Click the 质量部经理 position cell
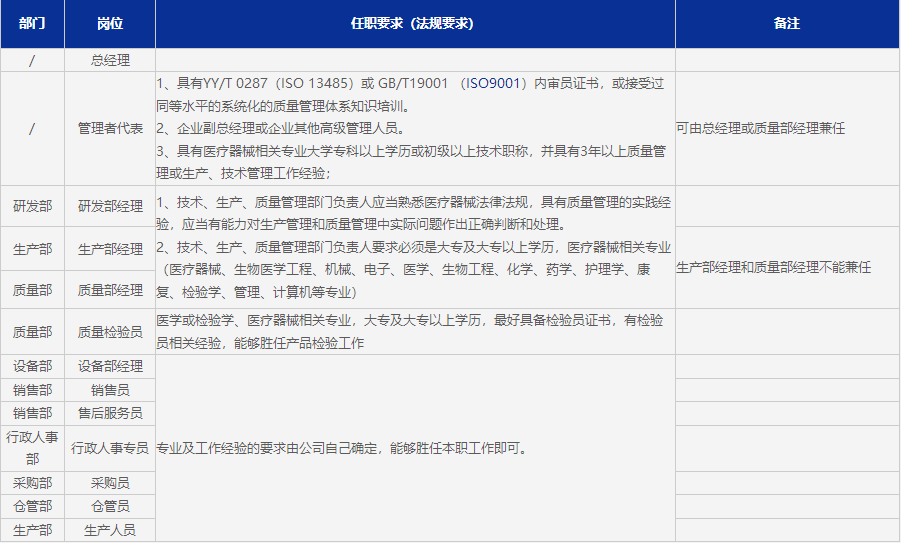Image resolution: width=901 pixels, height=543 pixels. (x=110, y=290)
